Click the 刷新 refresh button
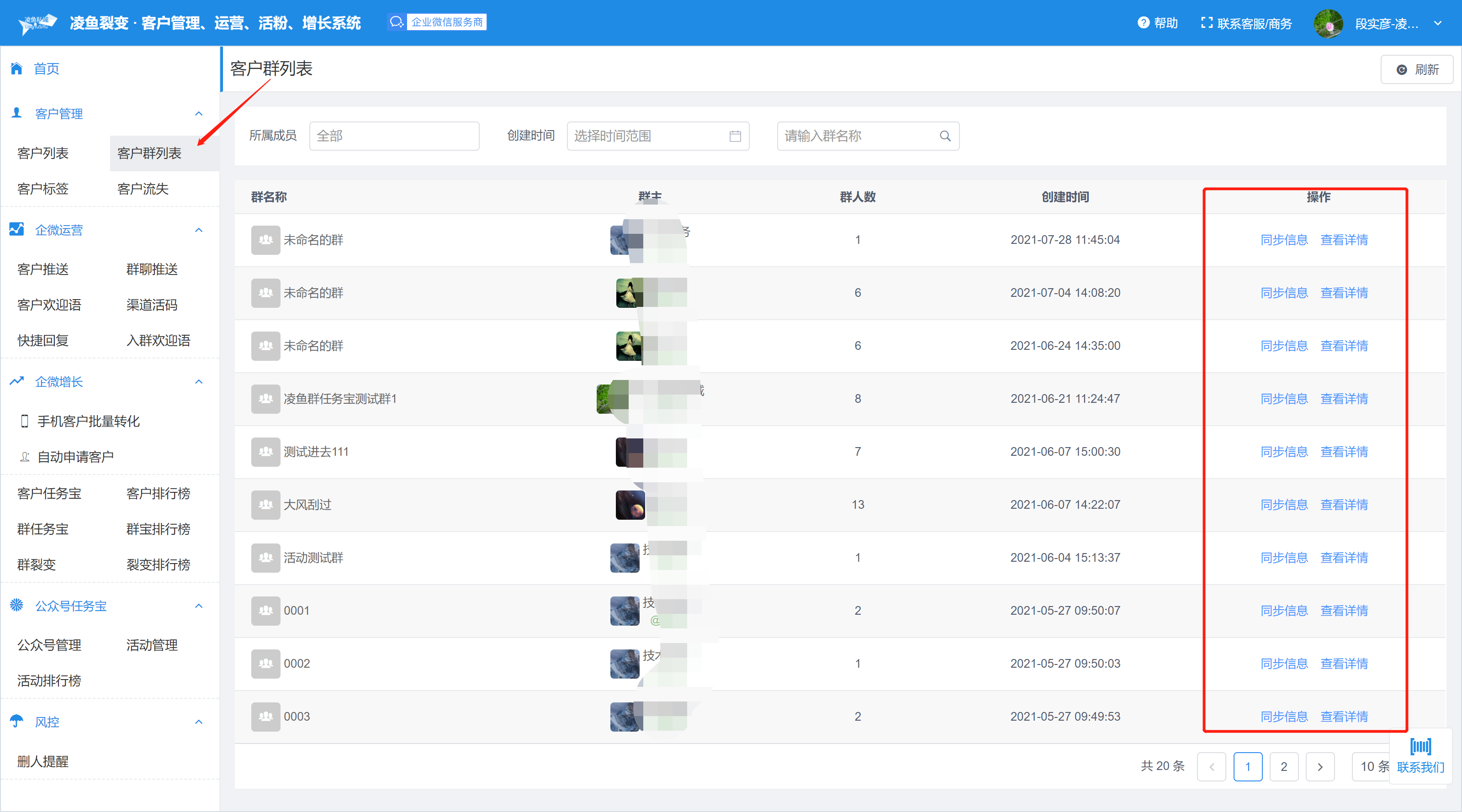The height and width of the screenshot is (812, 1462). tap(1417, 69)
